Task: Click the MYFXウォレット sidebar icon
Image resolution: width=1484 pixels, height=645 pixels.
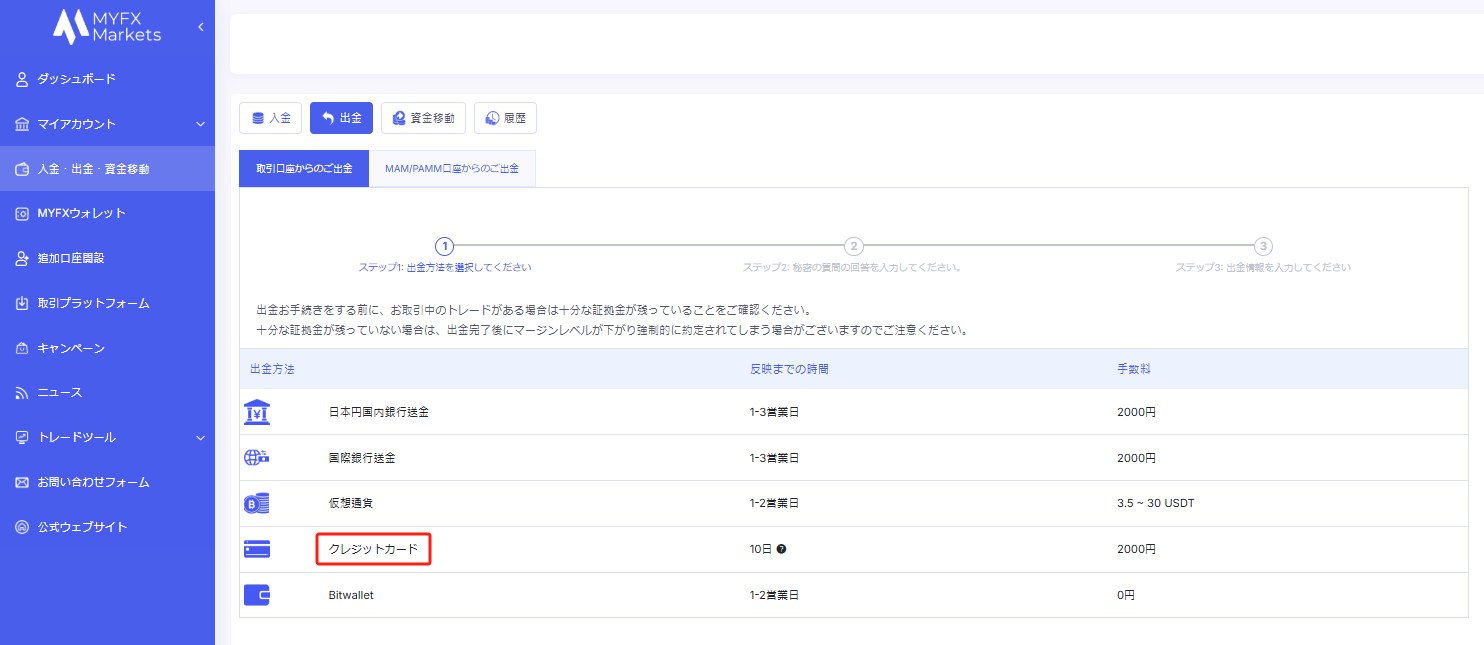Action: (x=22, y=213)
